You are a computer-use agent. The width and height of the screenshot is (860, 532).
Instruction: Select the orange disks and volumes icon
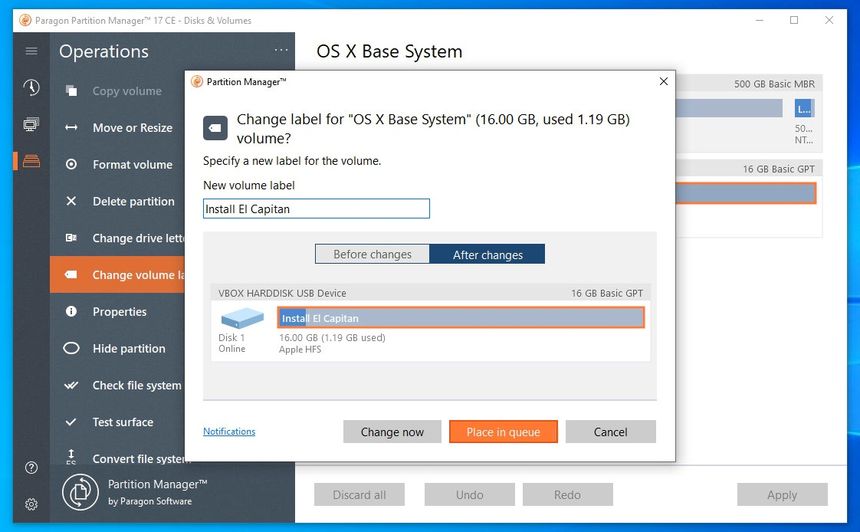point(31,161)
